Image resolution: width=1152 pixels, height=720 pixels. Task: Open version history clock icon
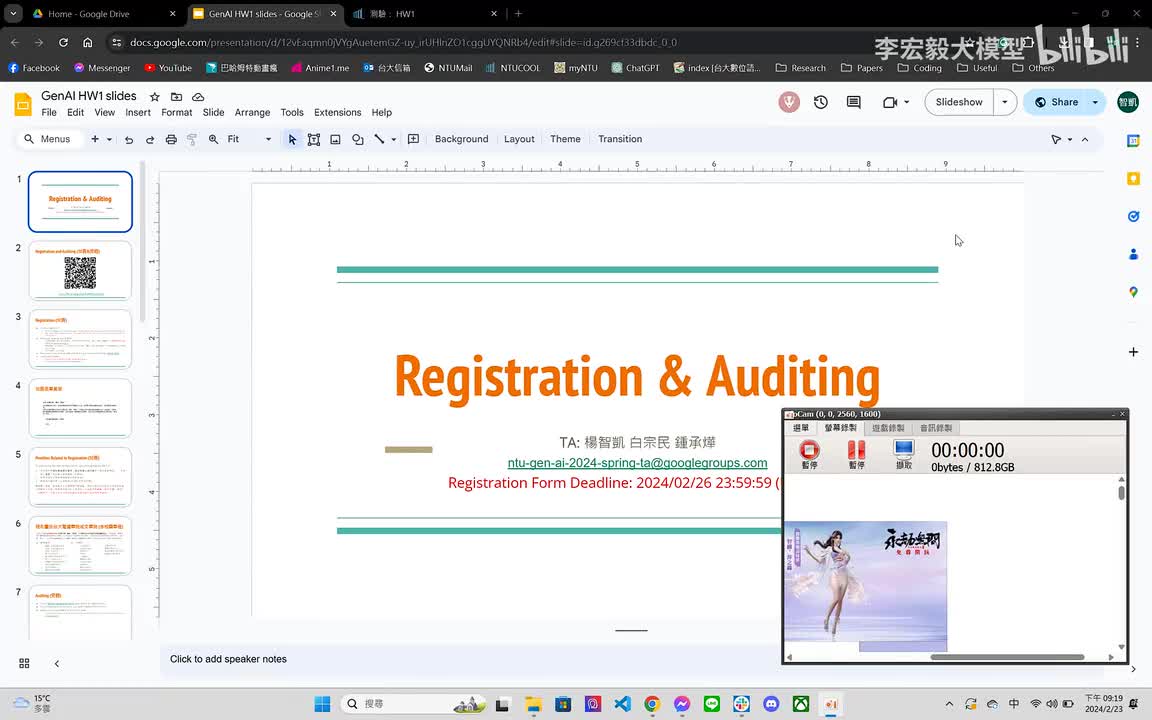pyautogui.click(x=821, y=102)
